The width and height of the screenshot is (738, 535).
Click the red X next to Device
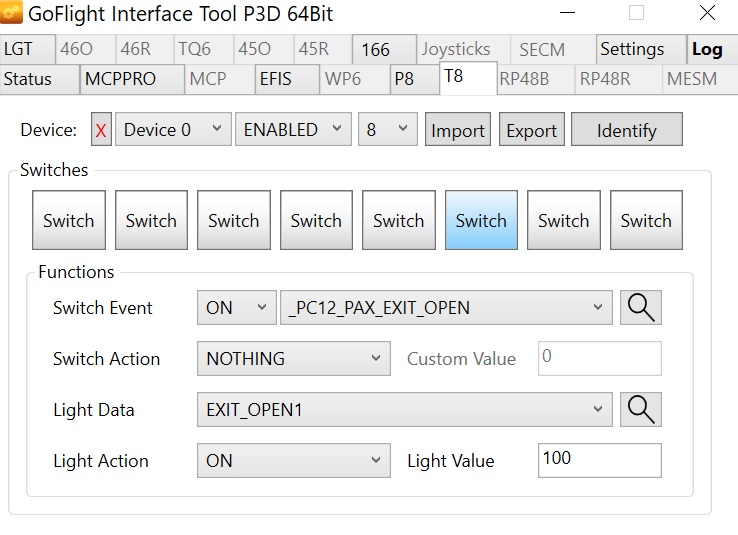(x=101, y=130)
